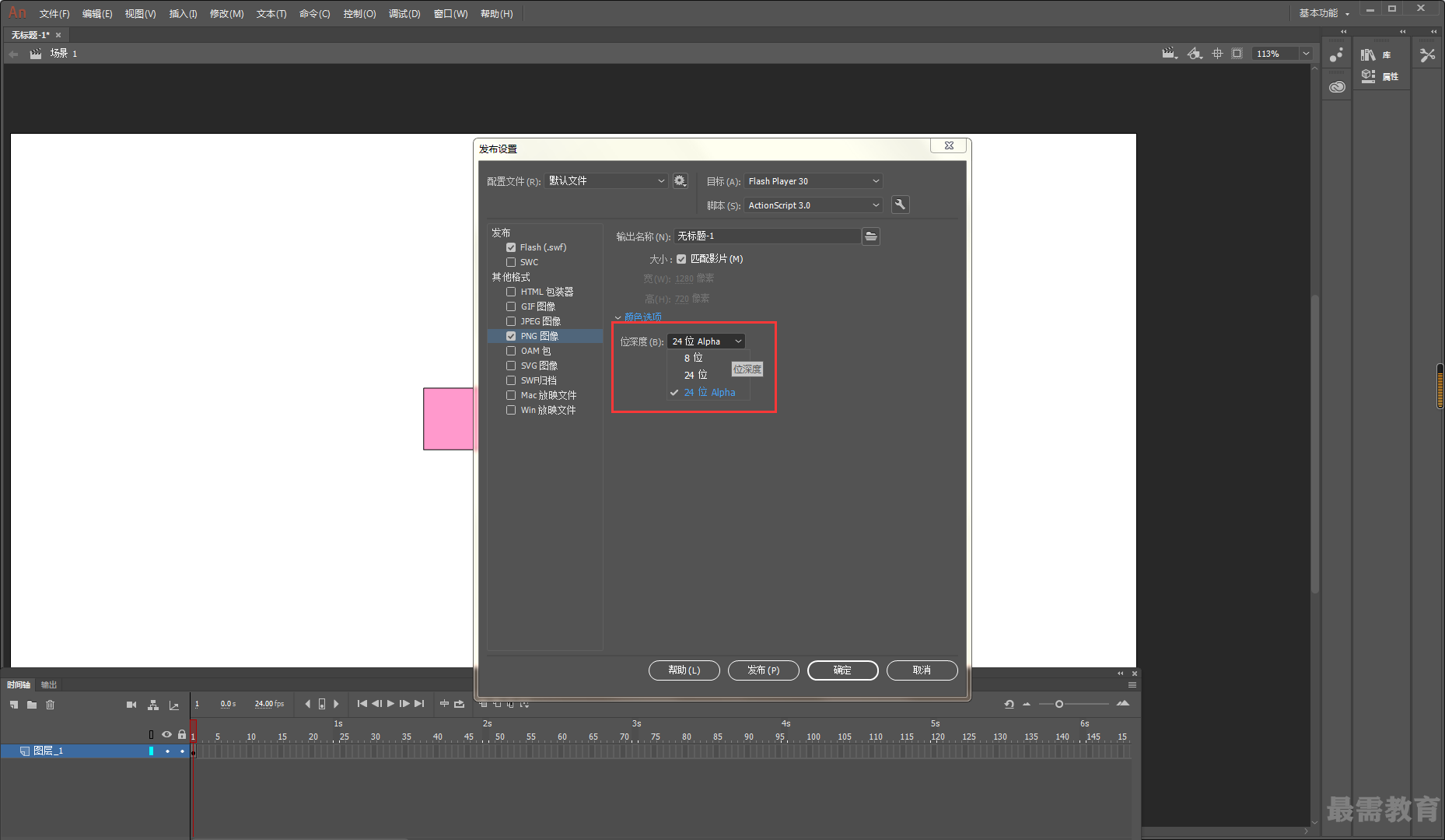Choose the 24 位 Alpha option

tap(709, 392)
